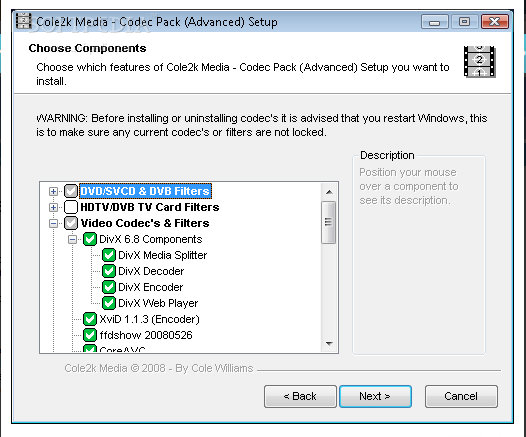
Task: Close the setup window
Action: point(494,22)
